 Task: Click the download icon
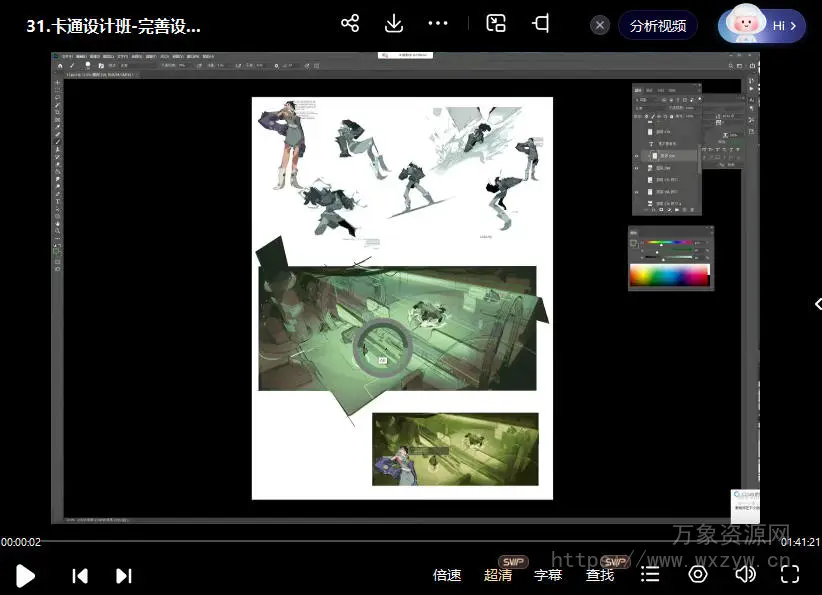pyautogui.click(x=394, y=24)
